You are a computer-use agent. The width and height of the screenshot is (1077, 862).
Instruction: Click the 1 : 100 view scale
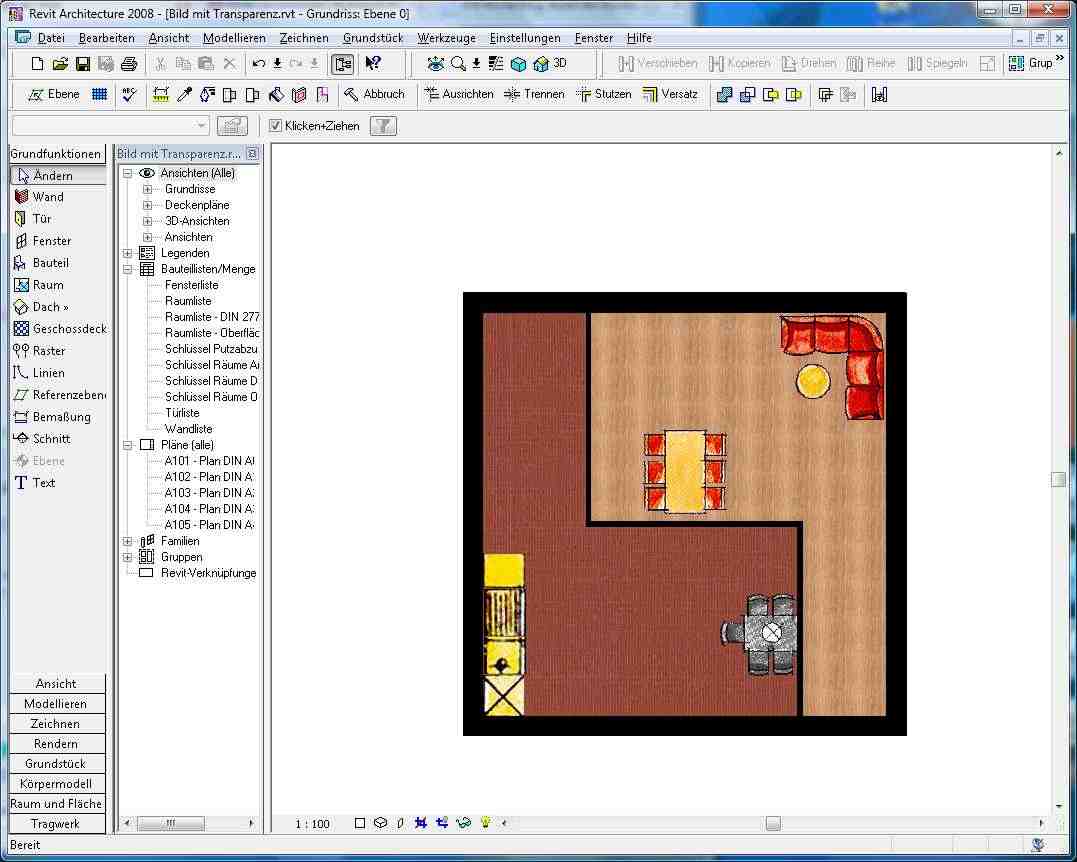click(313, 824)
